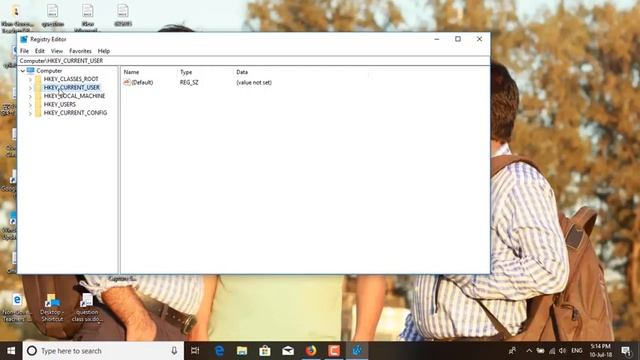This screenshot has height=360, width=640.
Task: Click the taskbar clock showing 5:14 PM
Action: (x=600, y=351)
